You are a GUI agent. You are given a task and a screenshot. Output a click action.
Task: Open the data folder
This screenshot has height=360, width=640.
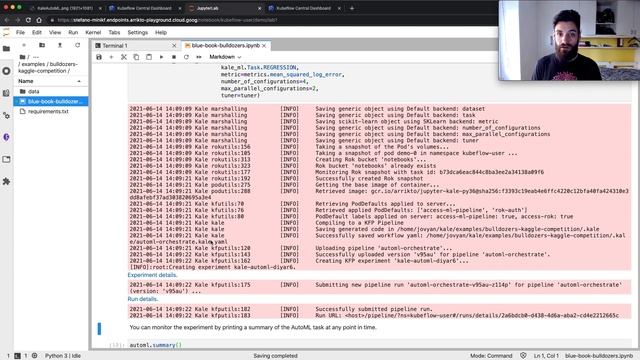coord(51,91)
